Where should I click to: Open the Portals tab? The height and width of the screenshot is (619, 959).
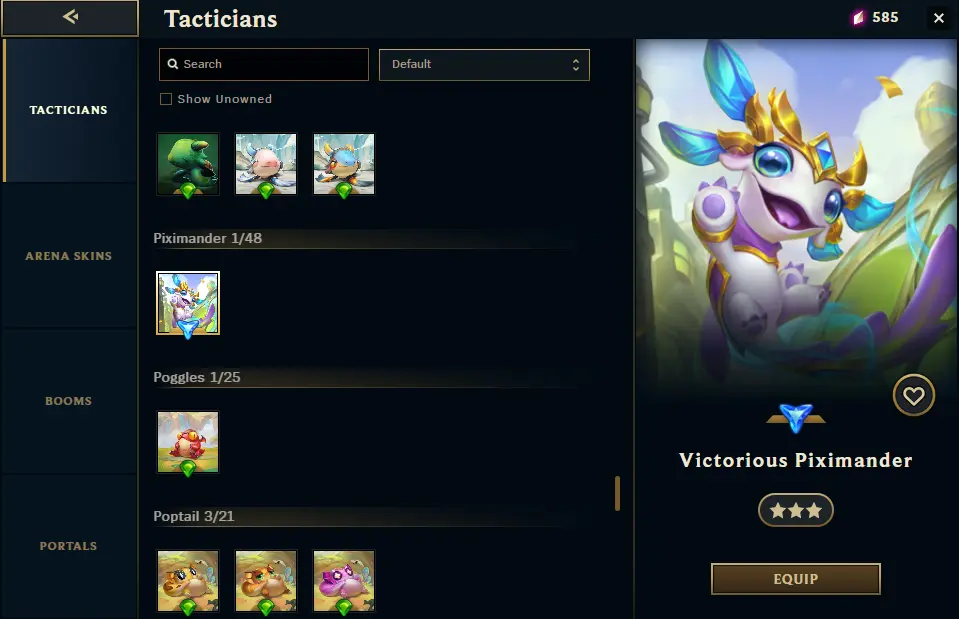(69, 546)
